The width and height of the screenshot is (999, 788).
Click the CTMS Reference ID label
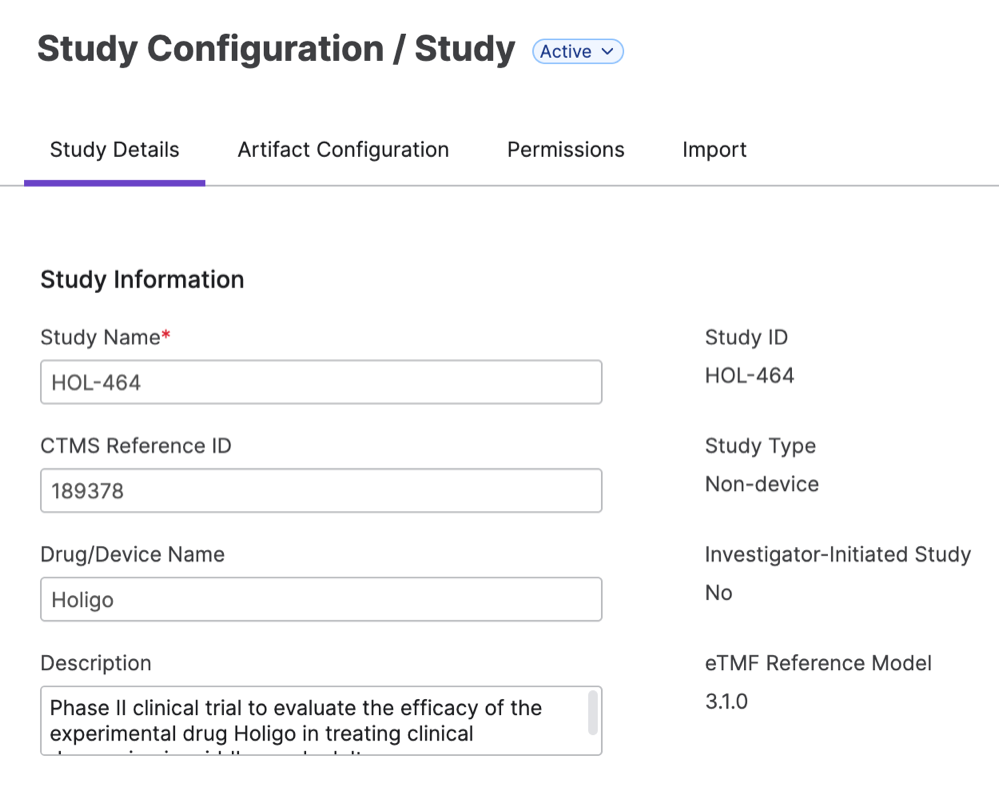tap(135, 446)
